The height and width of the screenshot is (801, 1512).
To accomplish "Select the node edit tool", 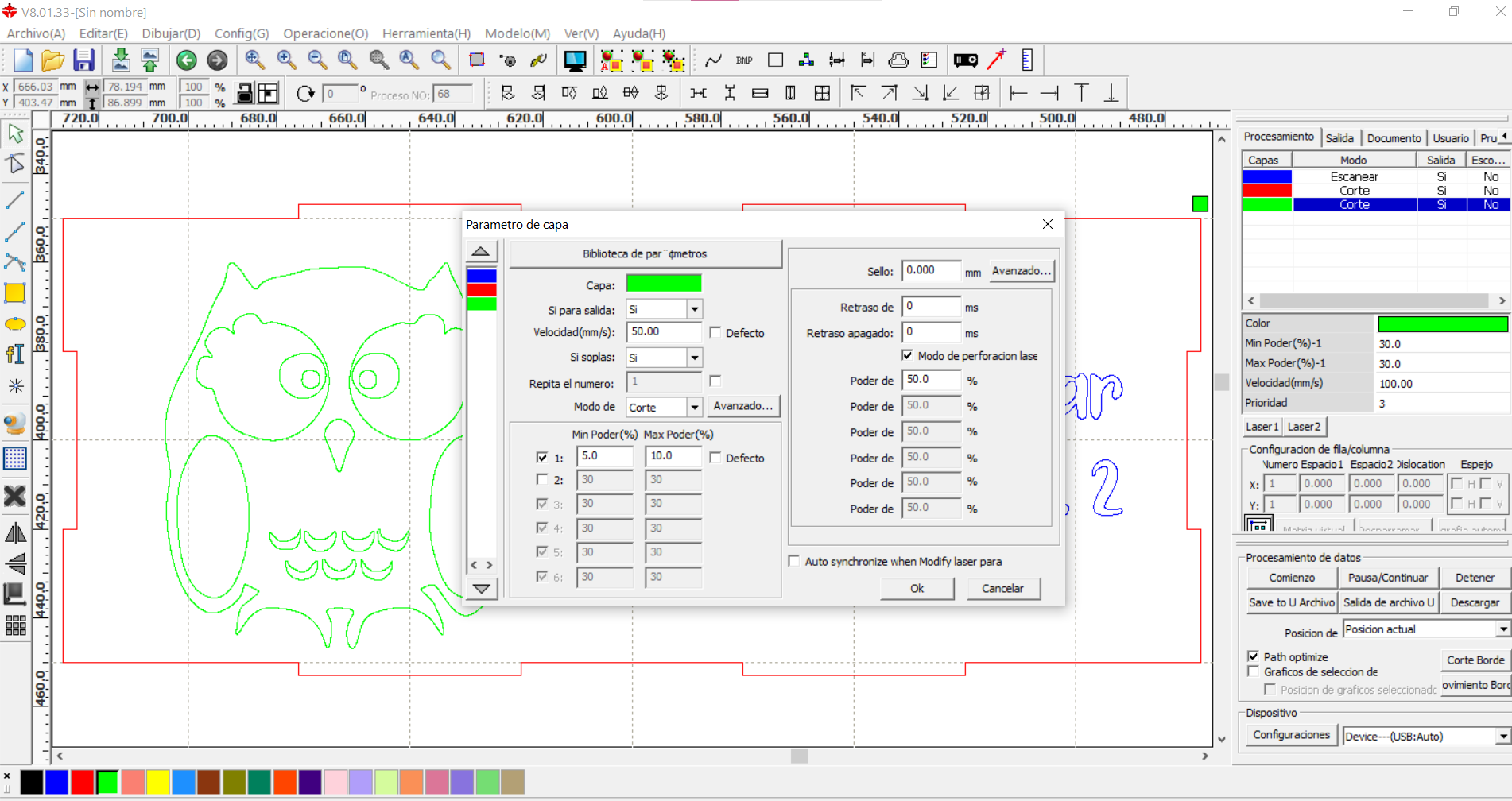I will (x=15, y=164).
